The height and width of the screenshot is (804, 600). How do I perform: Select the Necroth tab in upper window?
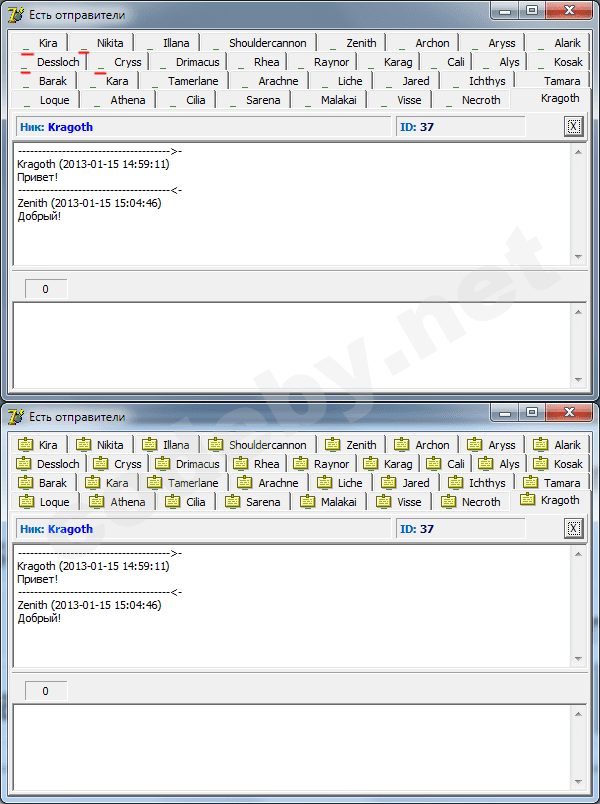471,100
